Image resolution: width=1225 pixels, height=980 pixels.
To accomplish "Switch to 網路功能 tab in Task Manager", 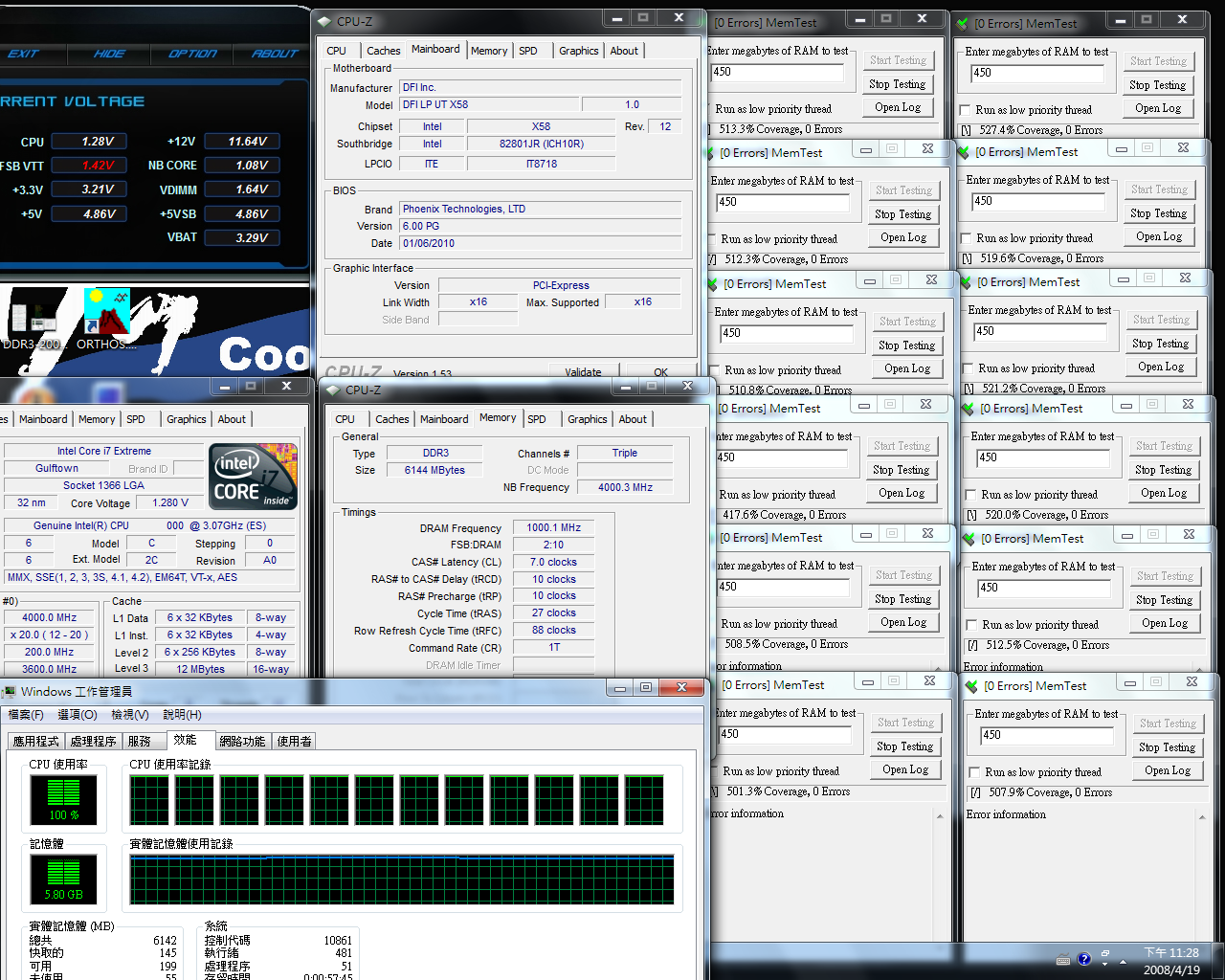I will click(x=242, y=741).
